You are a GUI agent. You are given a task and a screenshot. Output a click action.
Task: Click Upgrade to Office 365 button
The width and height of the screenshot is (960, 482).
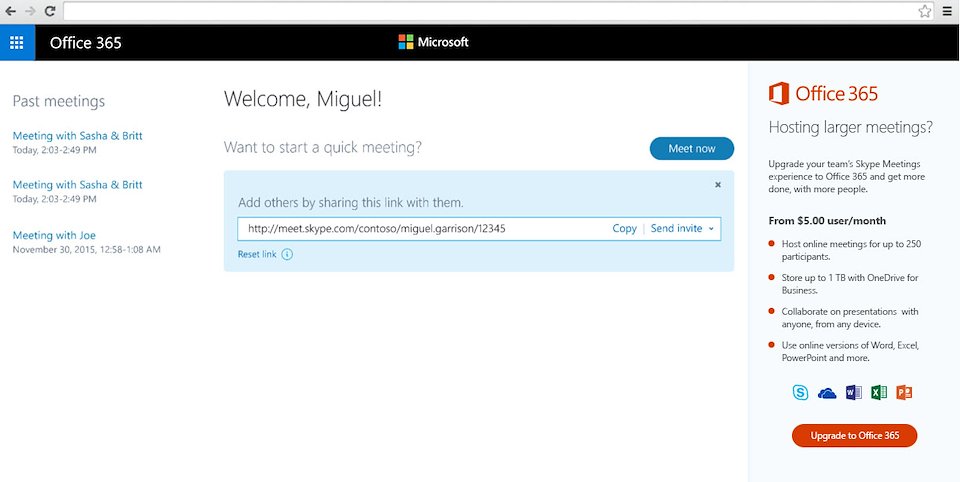point(855,435)
